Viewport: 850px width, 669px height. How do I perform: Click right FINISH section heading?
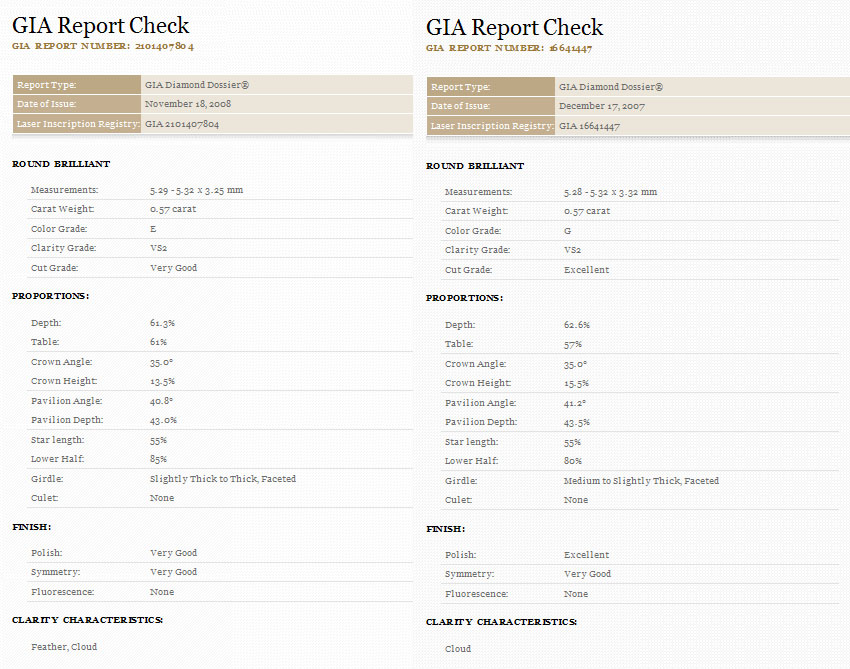[x=446, y=529]
